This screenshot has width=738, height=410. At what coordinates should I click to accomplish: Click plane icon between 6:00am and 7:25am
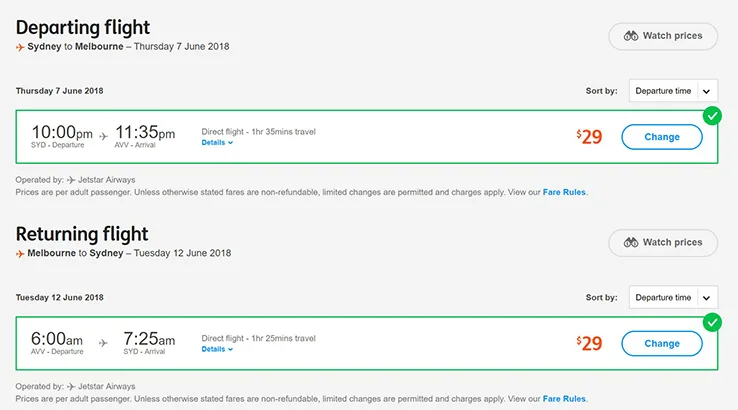(x=104, y=343)
